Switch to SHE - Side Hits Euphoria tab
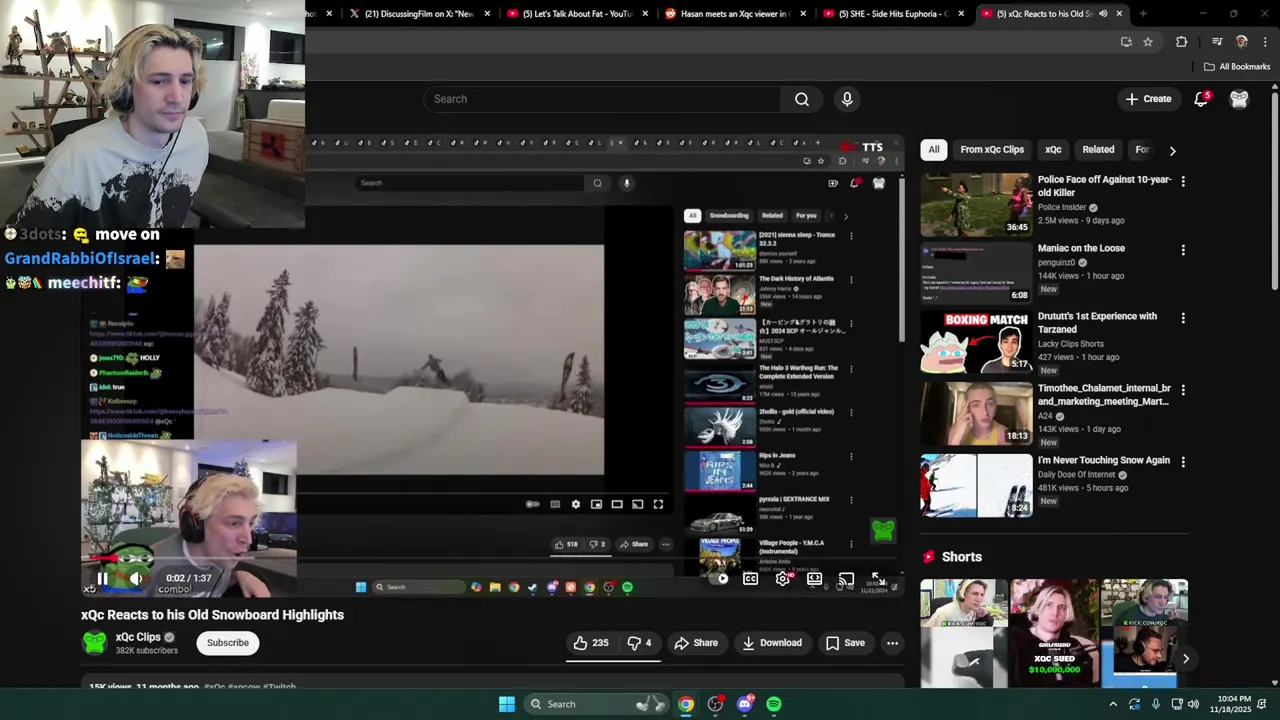 click(893, 14)
